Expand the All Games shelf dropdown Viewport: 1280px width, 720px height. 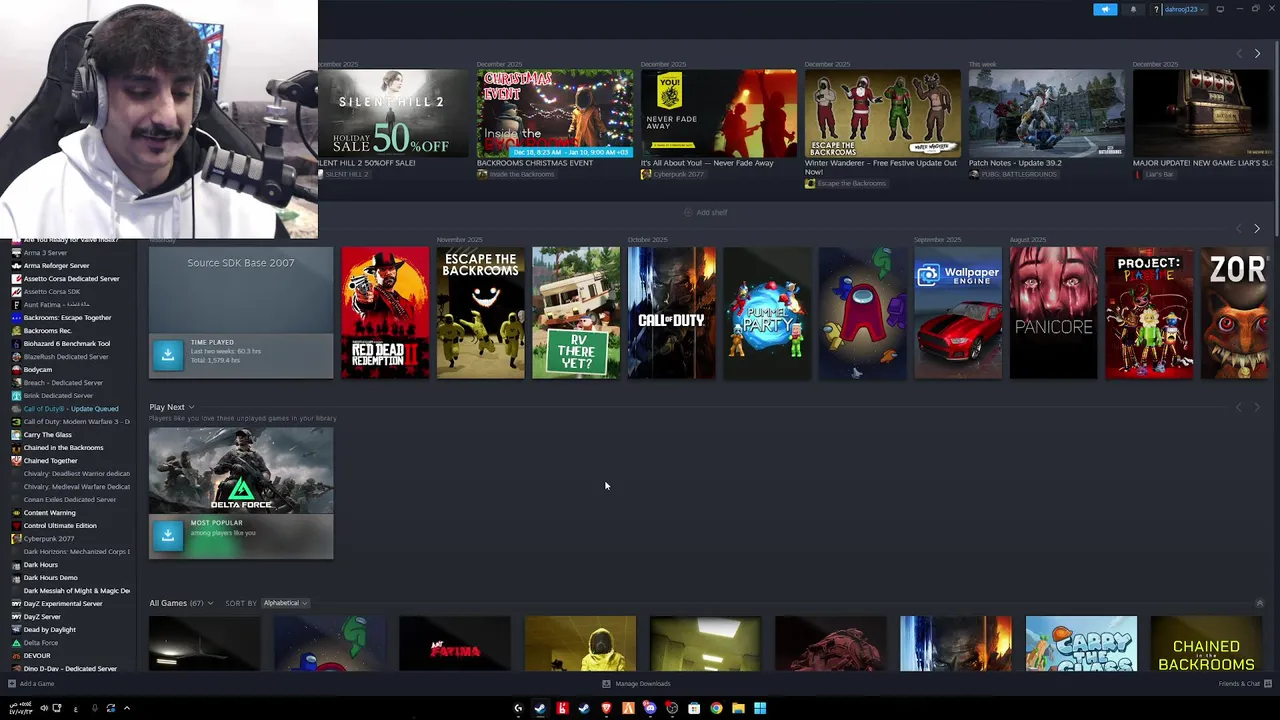pyautogui.click(x=211, y=603)
